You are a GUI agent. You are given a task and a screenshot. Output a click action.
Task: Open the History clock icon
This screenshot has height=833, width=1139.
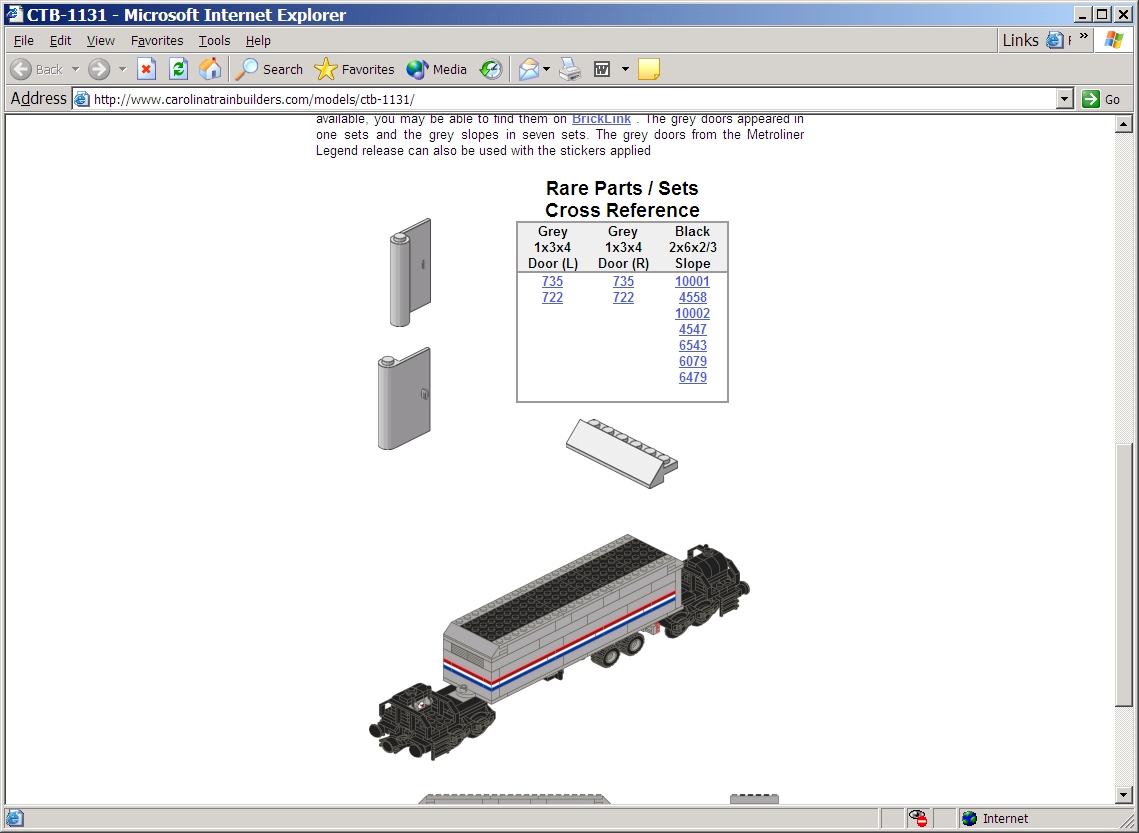[491, 70]
